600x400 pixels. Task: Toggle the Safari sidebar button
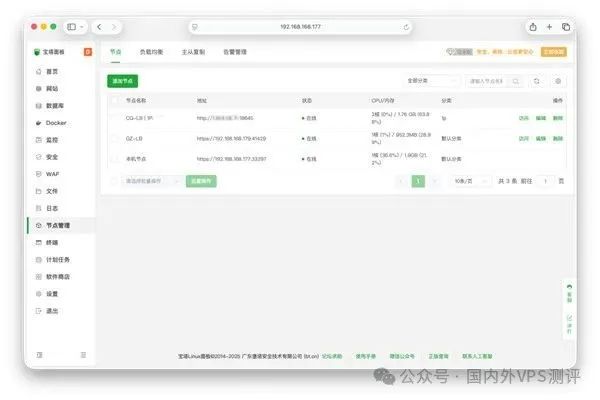[71, 27]
